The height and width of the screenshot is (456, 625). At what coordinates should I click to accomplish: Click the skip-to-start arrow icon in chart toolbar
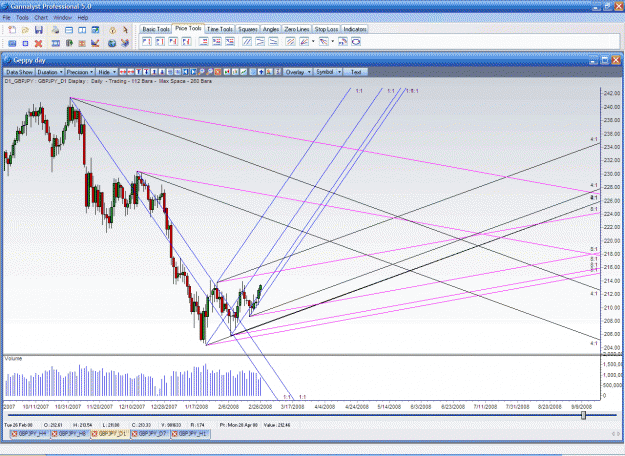pos(185,72)
